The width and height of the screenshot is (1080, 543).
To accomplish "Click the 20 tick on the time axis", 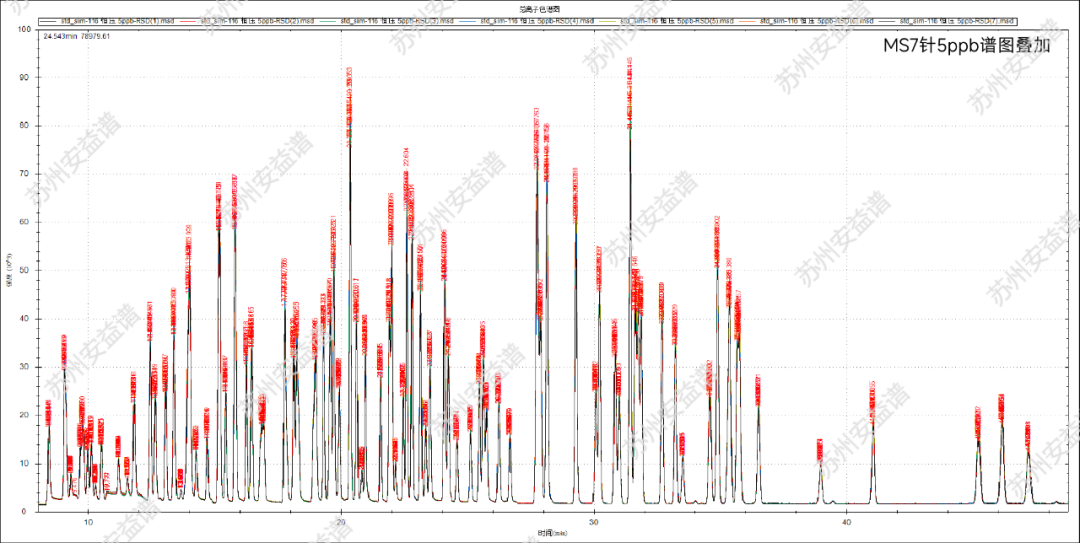I will point(341,521).
